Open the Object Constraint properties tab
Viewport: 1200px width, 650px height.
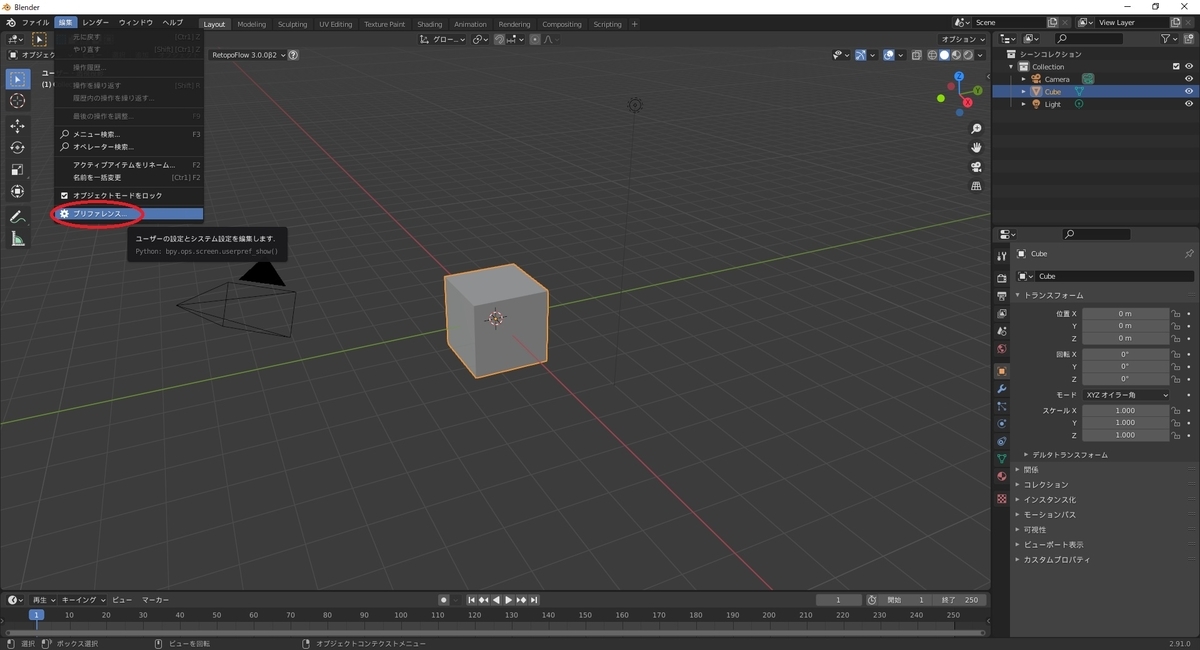pos(1001,442)
